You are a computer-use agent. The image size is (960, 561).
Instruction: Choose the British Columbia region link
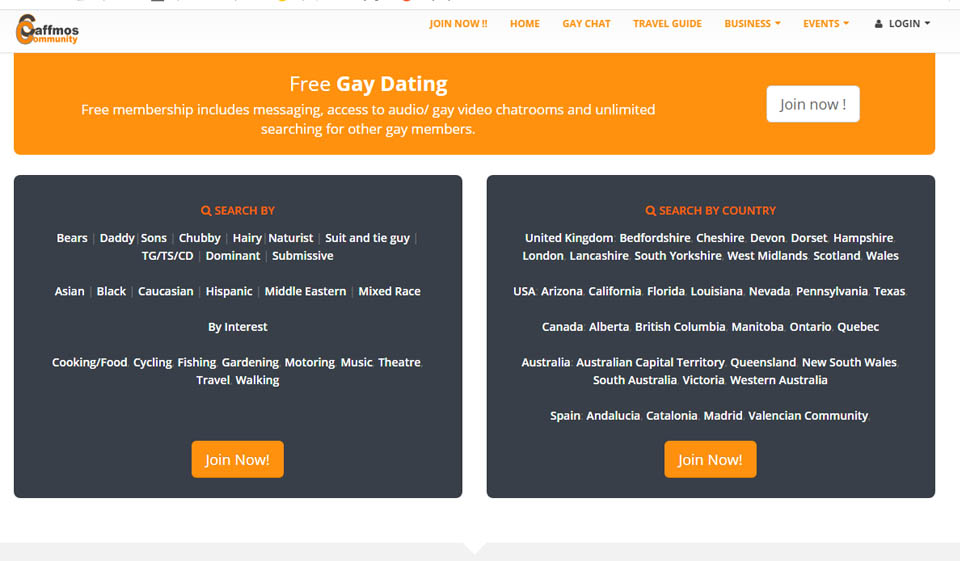coord(679,327)
